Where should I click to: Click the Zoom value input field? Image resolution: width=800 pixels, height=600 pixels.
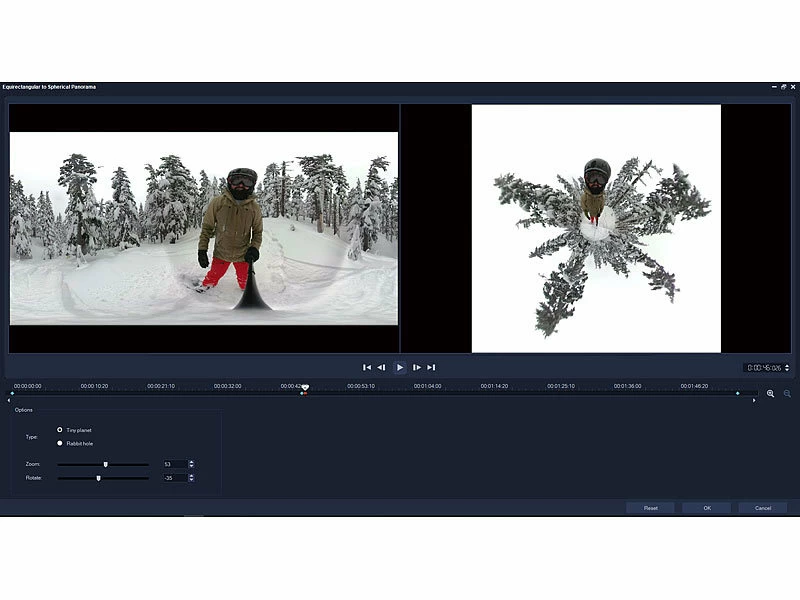(x=172, y=464)
